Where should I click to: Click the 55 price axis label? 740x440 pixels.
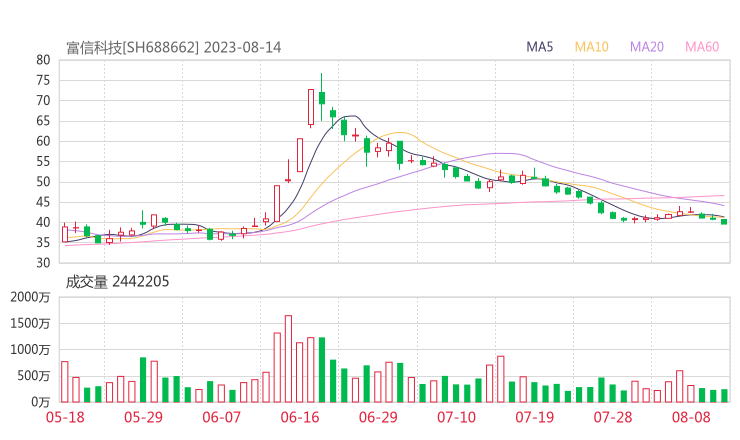point(43,161)
